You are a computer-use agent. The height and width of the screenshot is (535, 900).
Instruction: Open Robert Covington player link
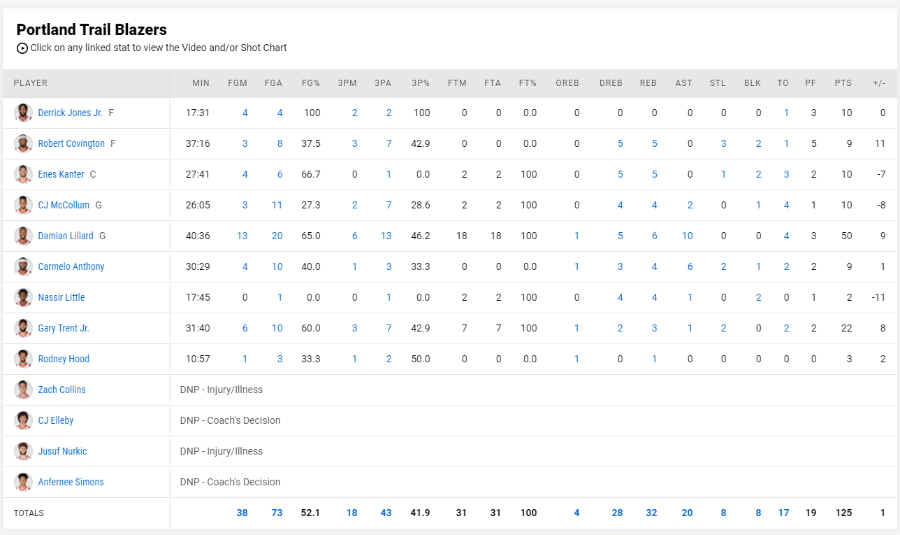(71, 144)
